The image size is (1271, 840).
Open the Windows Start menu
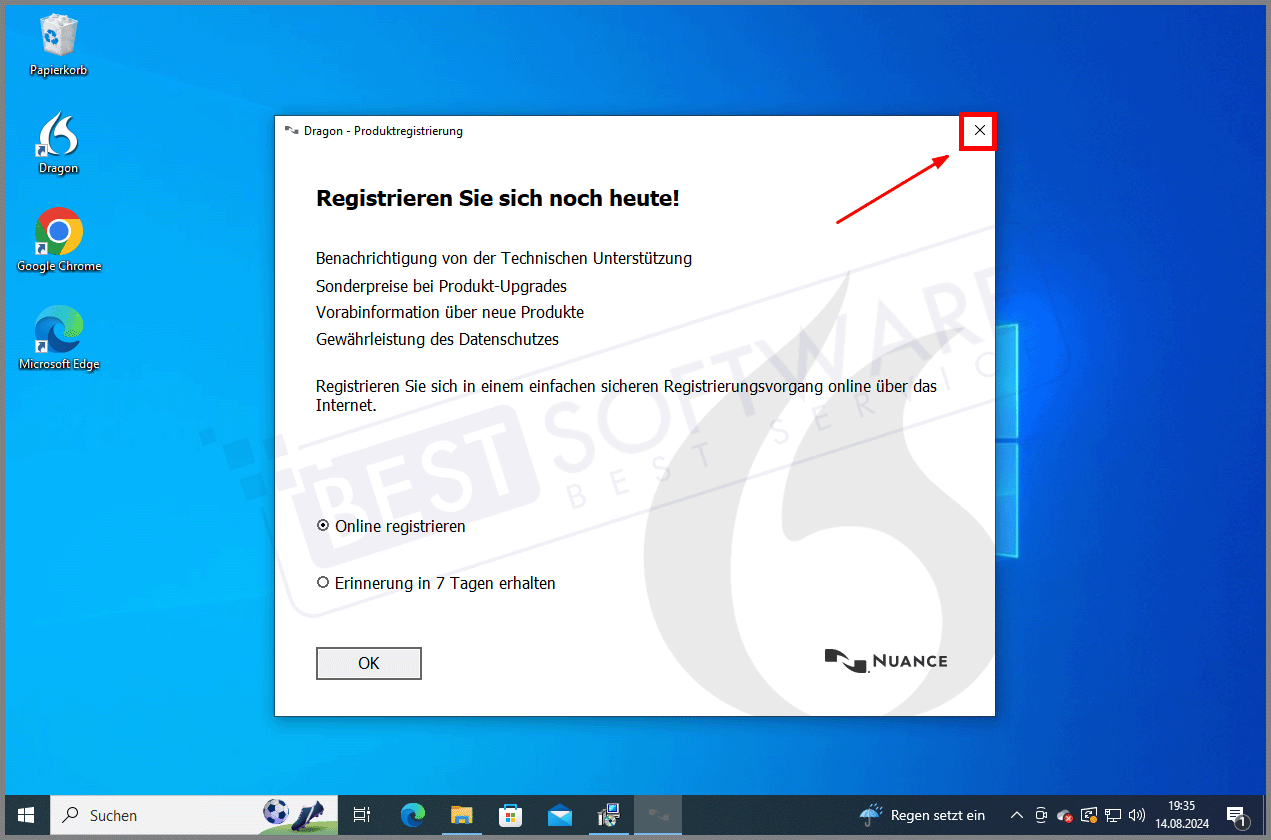[x=24, y=815]
